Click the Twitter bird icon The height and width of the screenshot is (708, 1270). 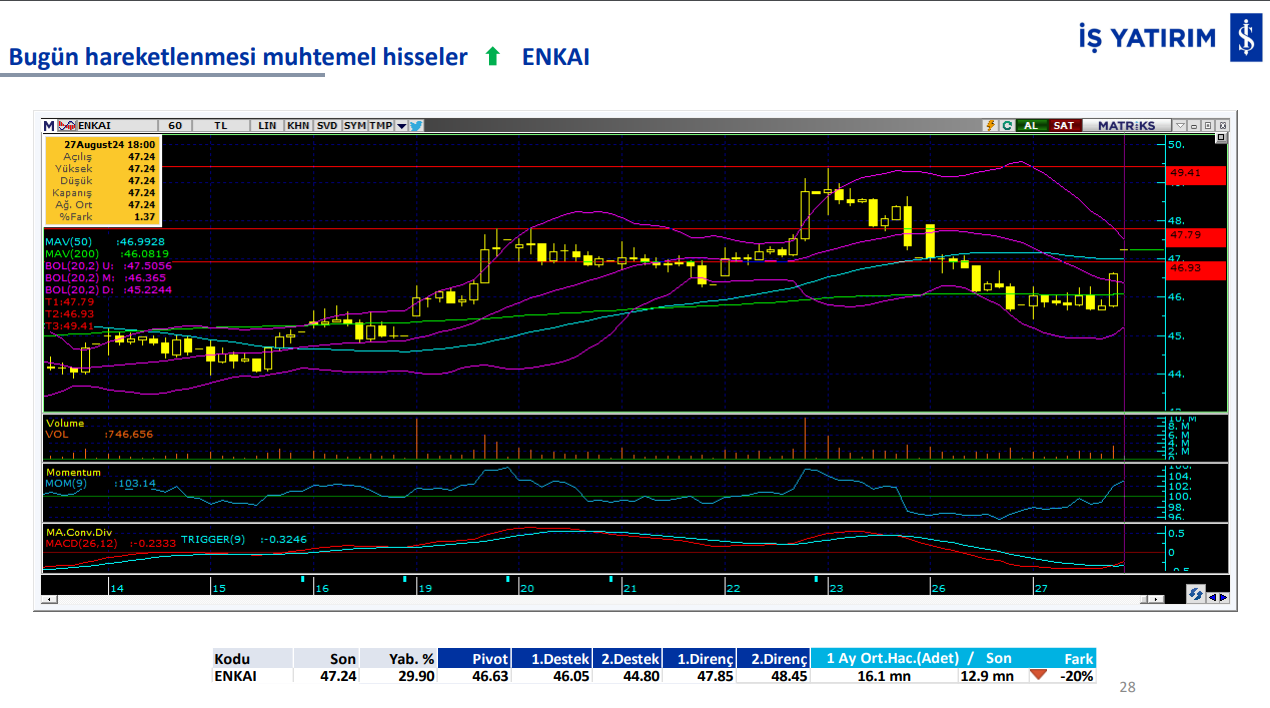[416, 126]
